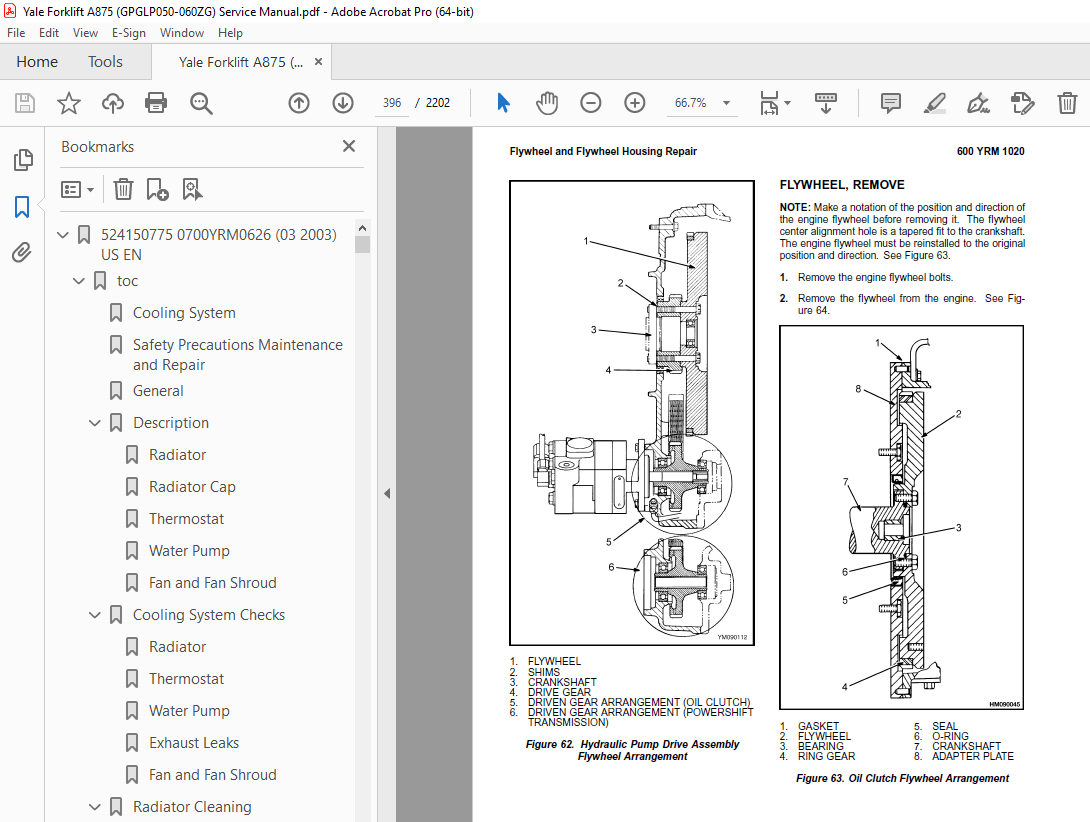1090x822 pixels.
Task: Open Radiator Cap bookmark
Action: point(192,487)
